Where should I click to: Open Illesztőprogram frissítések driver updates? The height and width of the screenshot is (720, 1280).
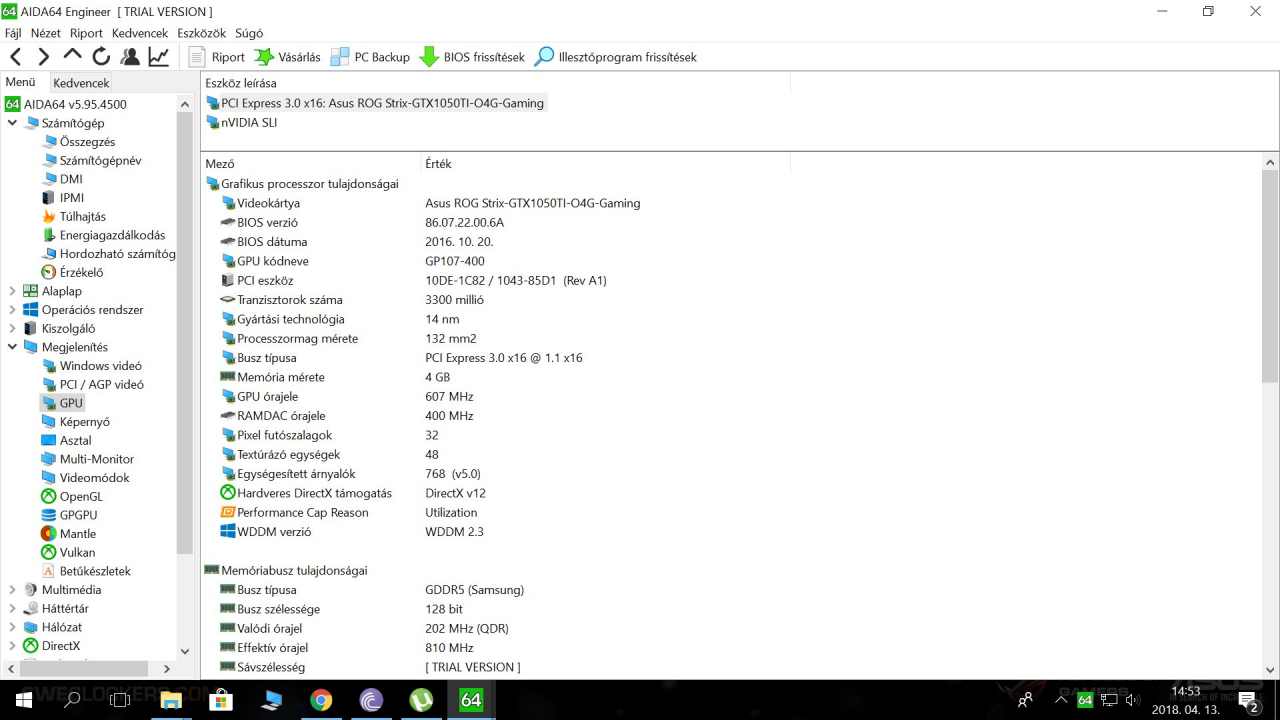[x=615, y=57]
